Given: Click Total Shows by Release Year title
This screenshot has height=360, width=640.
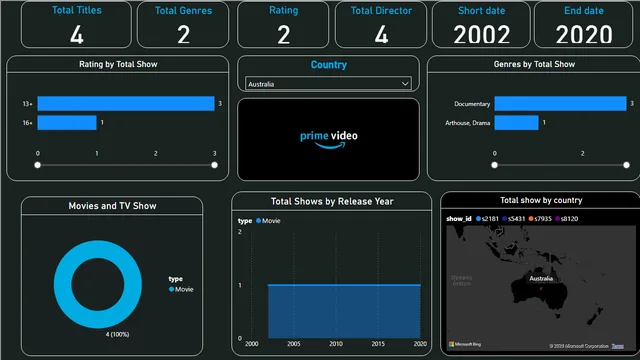Looking at the screenshot, I should pos(332,201).
